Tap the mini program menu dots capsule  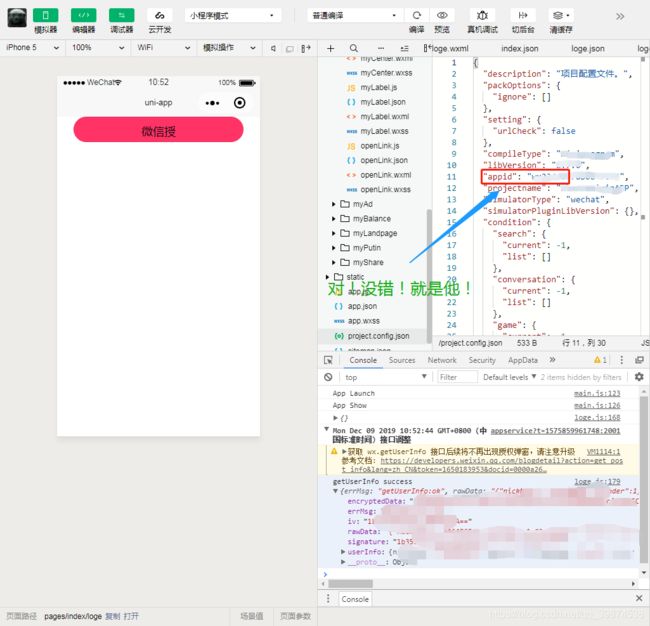click(212, 103)
